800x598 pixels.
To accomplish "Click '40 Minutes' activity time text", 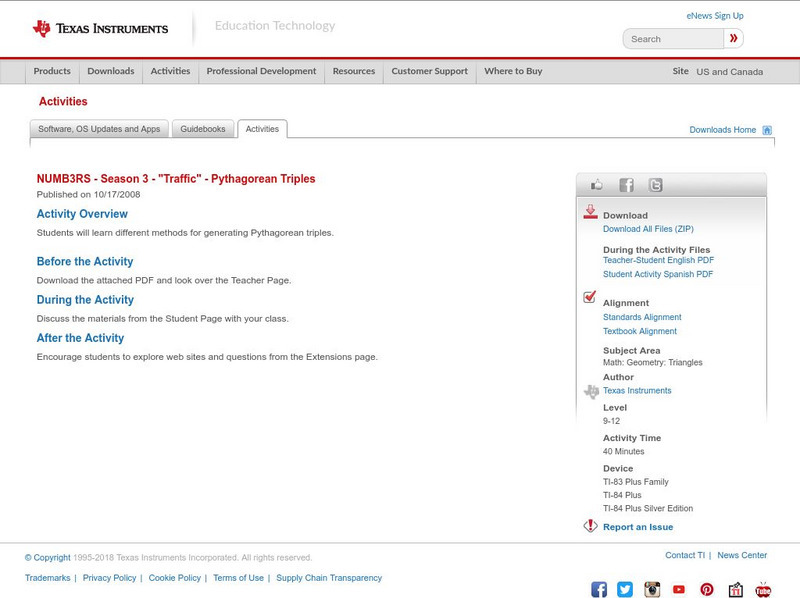I will pyautogui.click(x=623, y=452).
